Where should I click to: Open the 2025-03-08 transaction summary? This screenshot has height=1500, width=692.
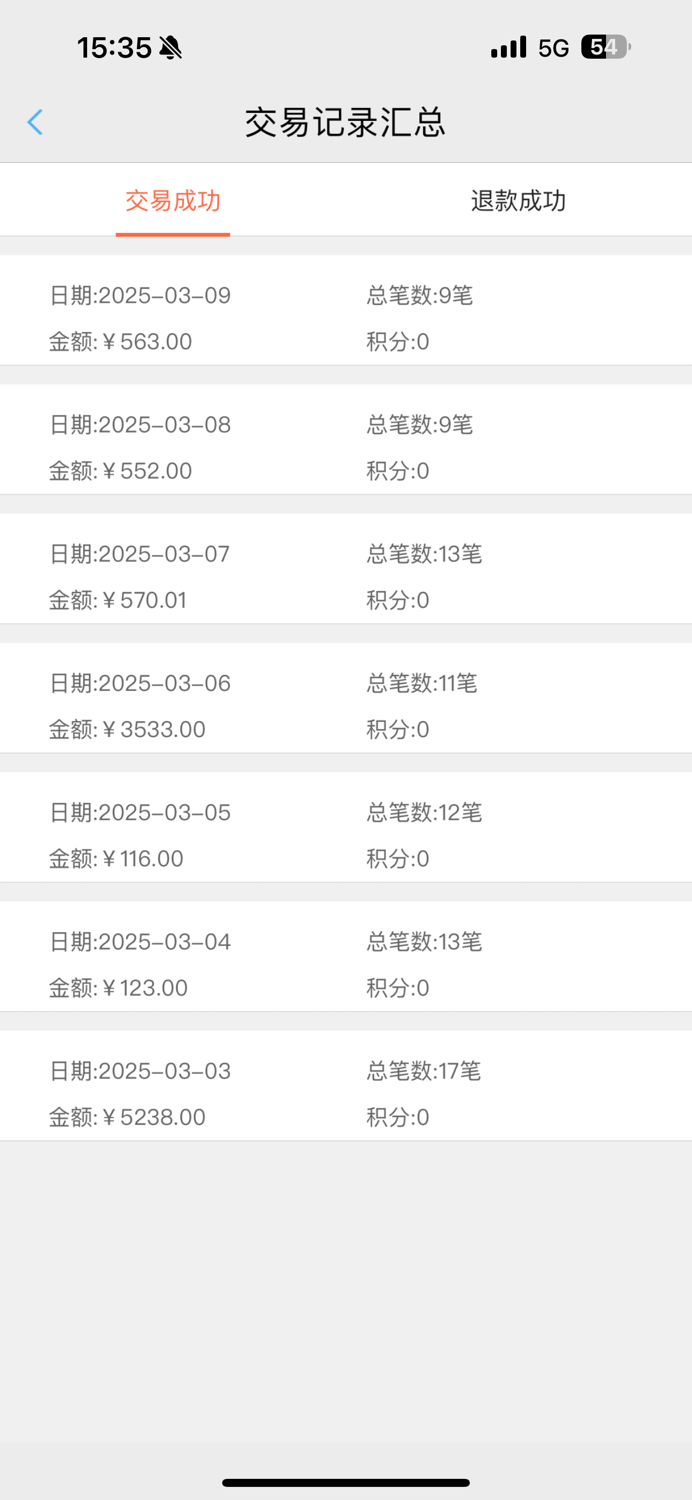pos(346,447)
